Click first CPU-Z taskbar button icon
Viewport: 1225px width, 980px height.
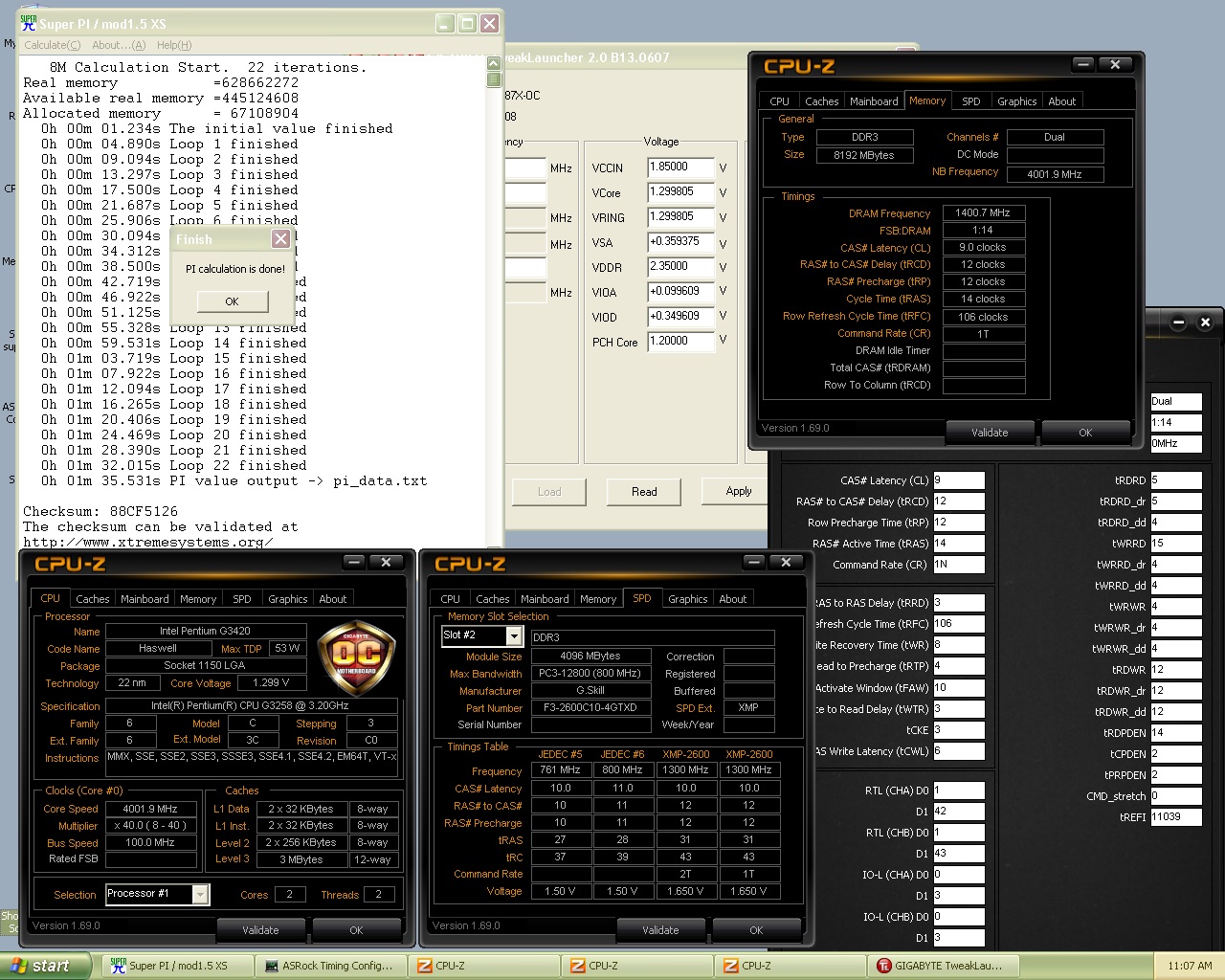tap(425, 966)
